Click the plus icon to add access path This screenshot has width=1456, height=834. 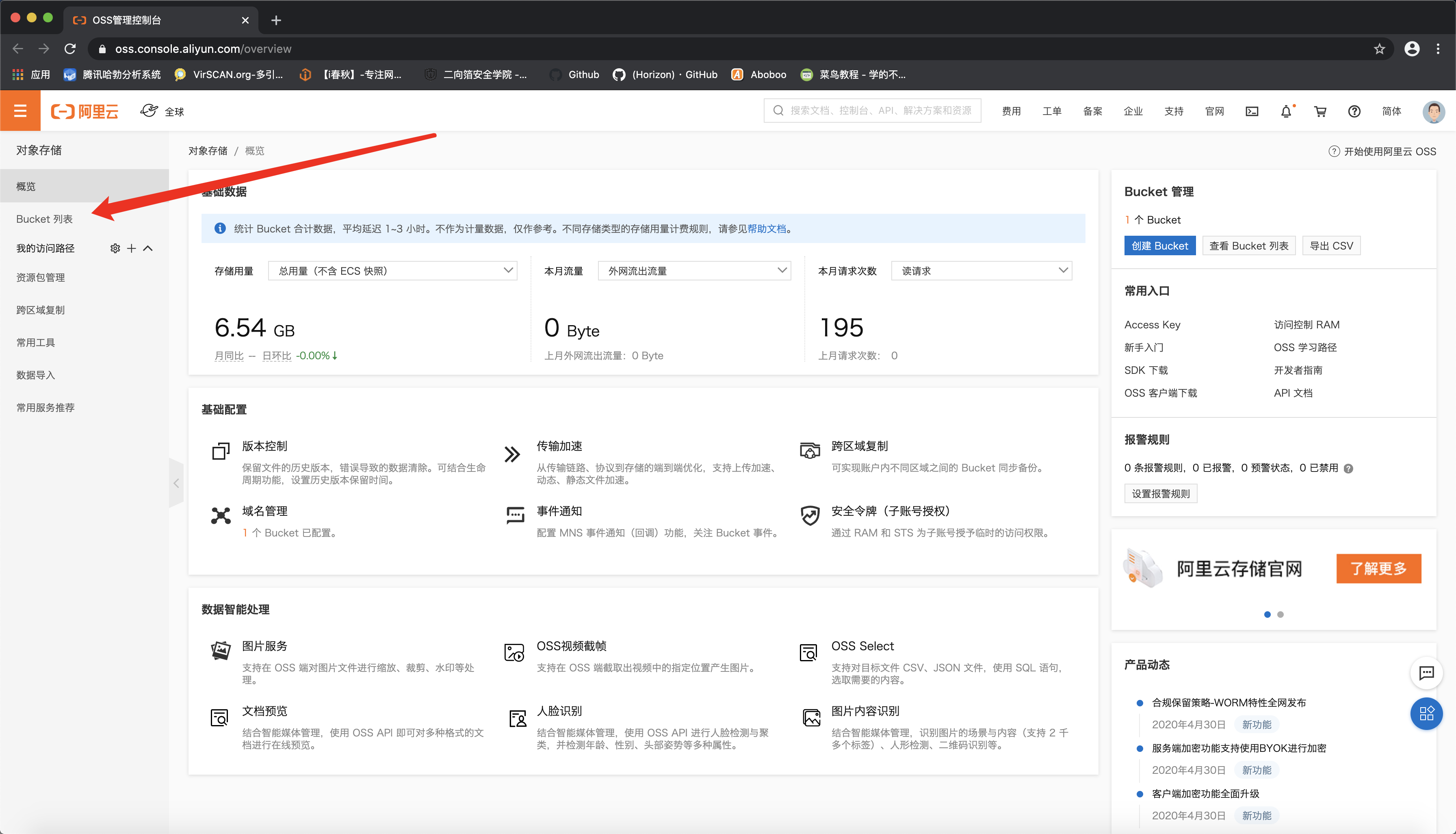(131, 248)
